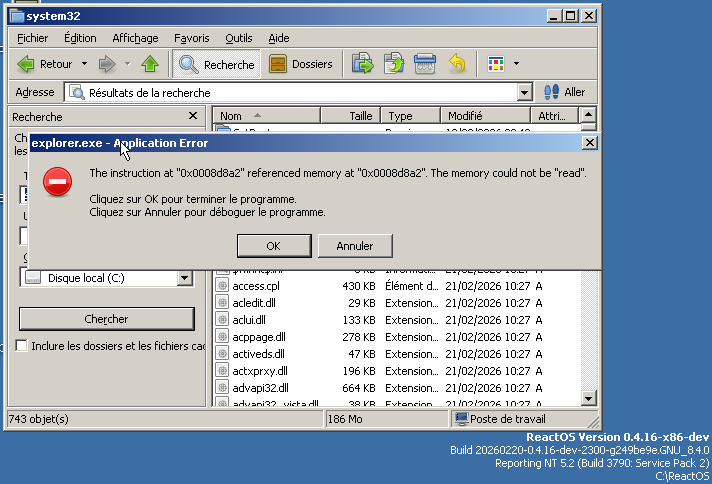Click OK in the Application Error dialog
The height and width of the screenshot is (484, 712).
coord(273,246)
